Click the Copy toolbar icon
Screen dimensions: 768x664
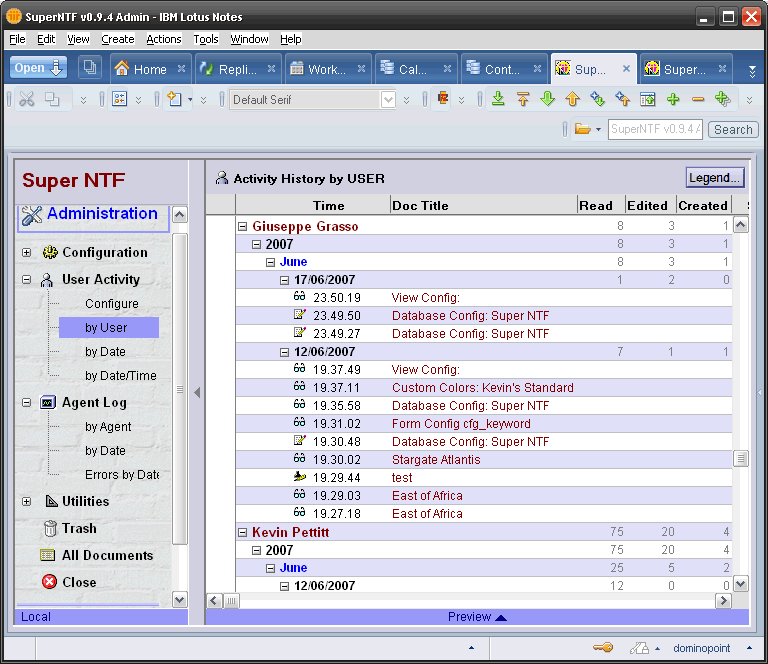coord(52,99)
